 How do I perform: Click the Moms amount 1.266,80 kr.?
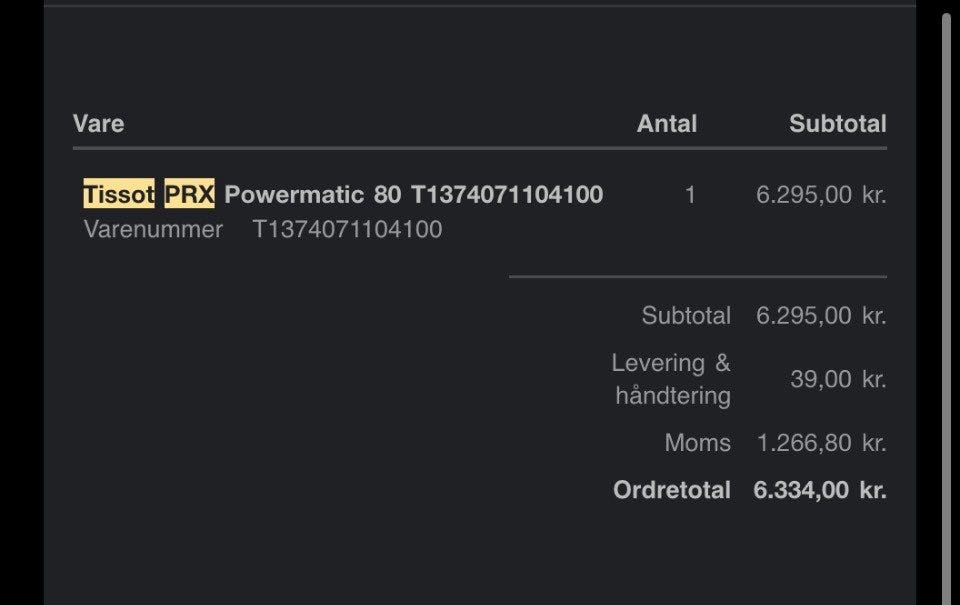820,443
